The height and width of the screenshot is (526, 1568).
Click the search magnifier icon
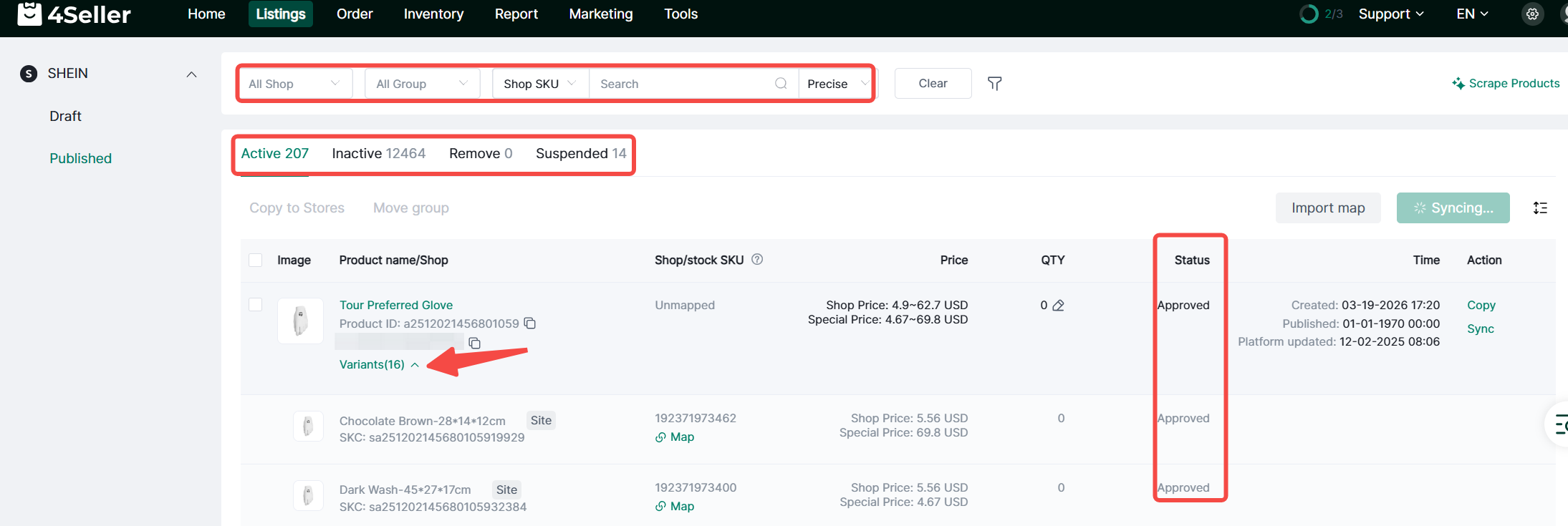781,84
